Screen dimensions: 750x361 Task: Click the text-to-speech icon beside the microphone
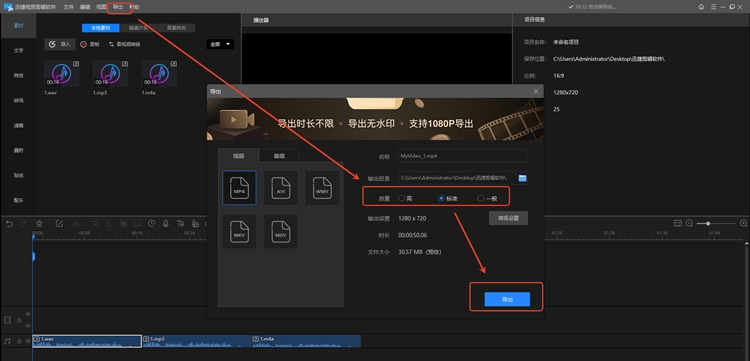(180, 223)
